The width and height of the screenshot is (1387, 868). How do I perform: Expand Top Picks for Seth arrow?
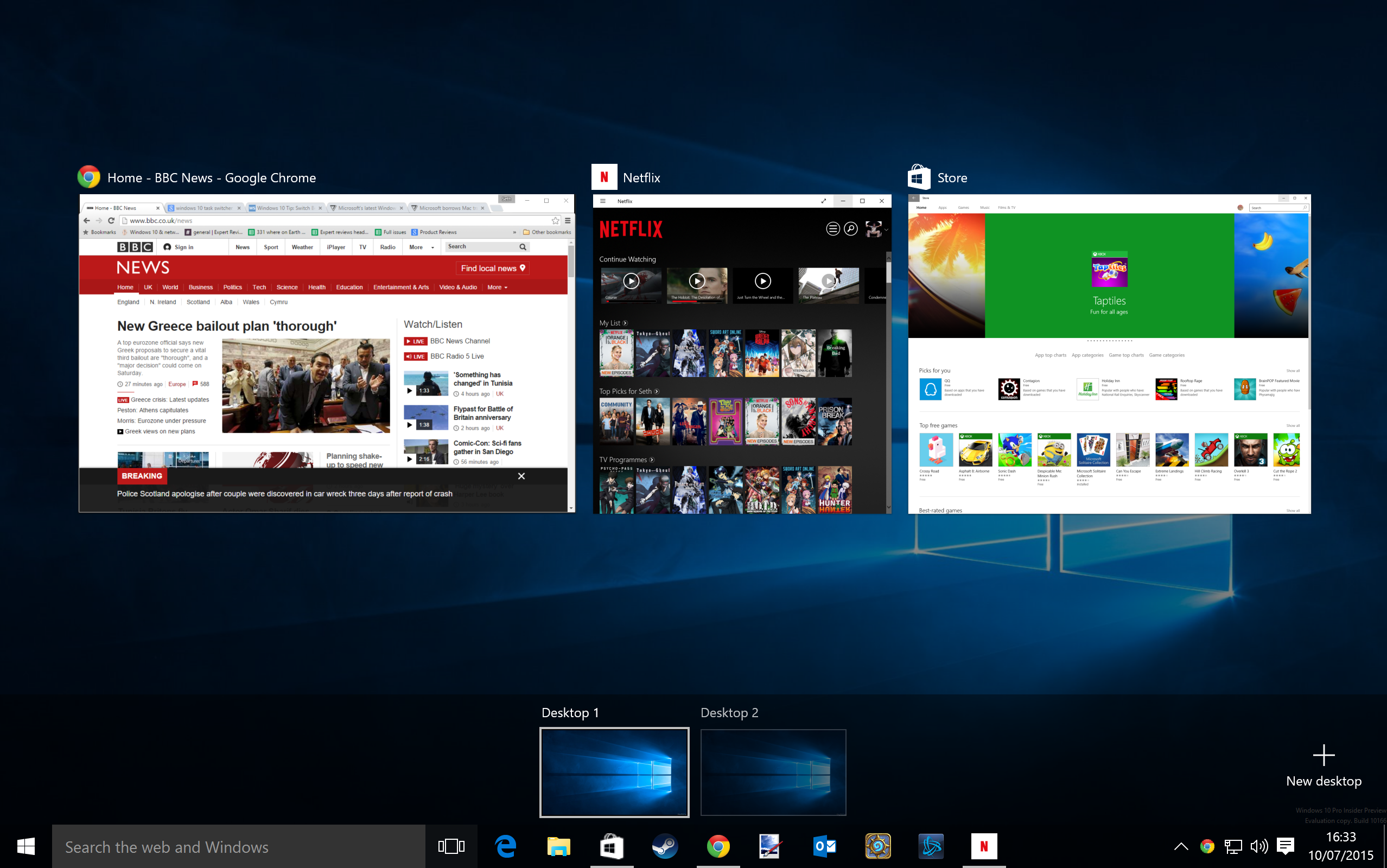click(x=657, y=392)
